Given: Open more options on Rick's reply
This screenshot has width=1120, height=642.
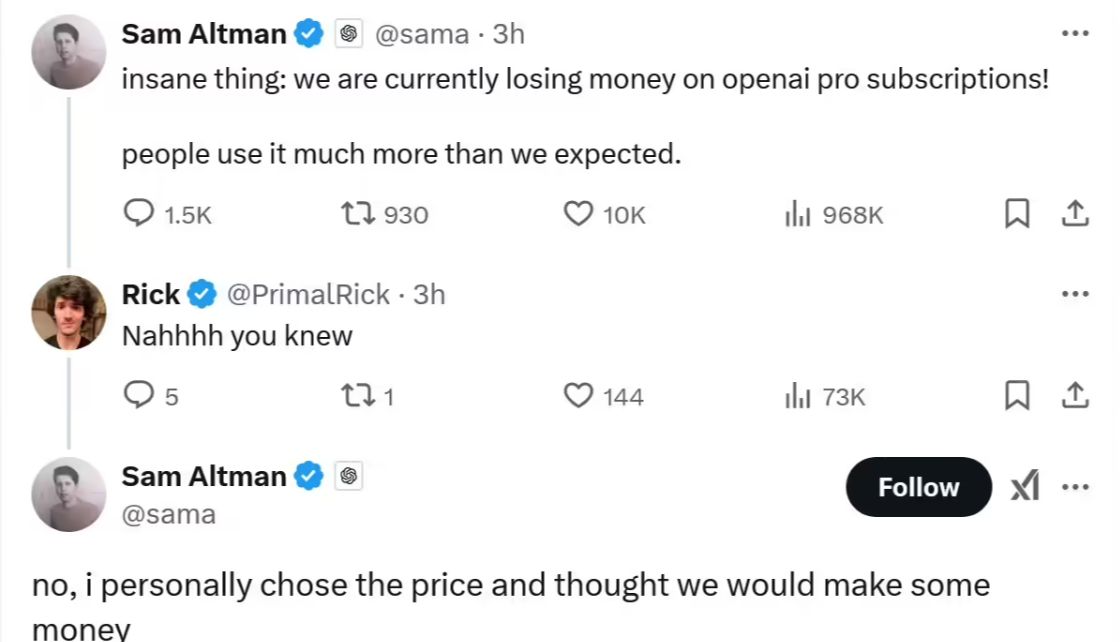Looking at the screenshot, I should [x=1075, y=293].
